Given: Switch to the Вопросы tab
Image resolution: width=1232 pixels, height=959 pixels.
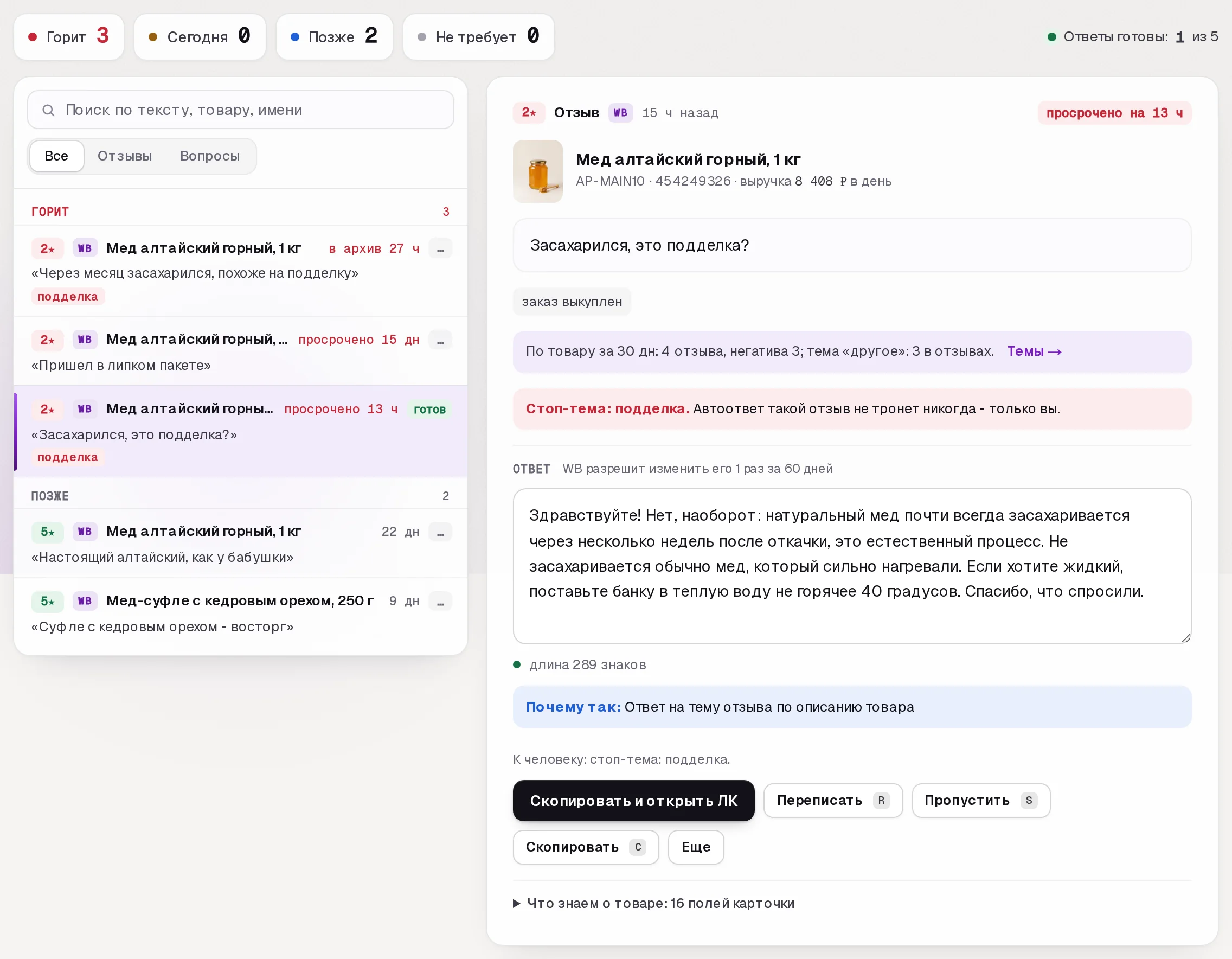Looking at the screenshot, I should point(210,156).
